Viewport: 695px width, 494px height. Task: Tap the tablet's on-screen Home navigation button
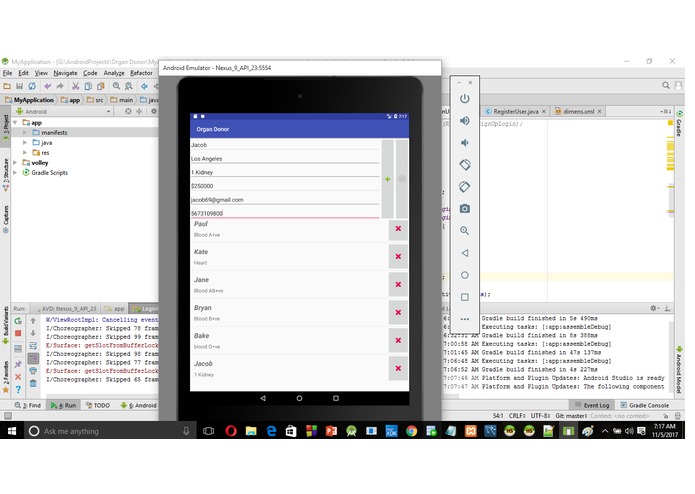pos(299,398)
